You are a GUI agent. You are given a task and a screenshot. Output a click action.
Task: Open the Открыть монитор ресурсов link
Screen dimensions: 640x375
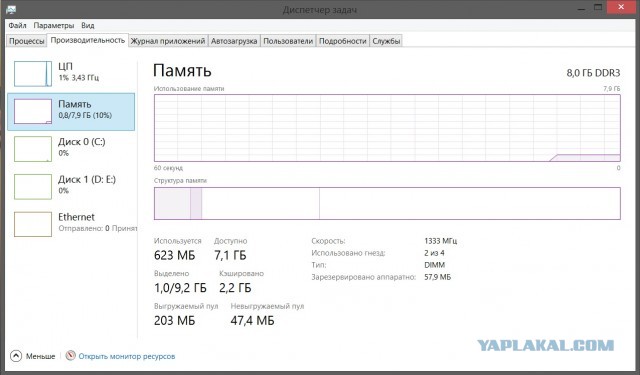[127, 356]
